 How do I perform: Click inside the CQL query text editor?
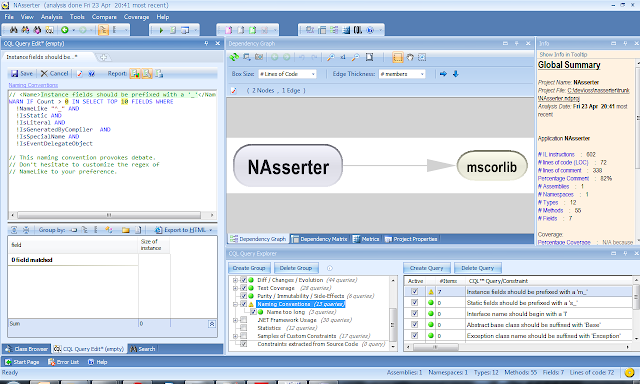[x=113, y=151]
